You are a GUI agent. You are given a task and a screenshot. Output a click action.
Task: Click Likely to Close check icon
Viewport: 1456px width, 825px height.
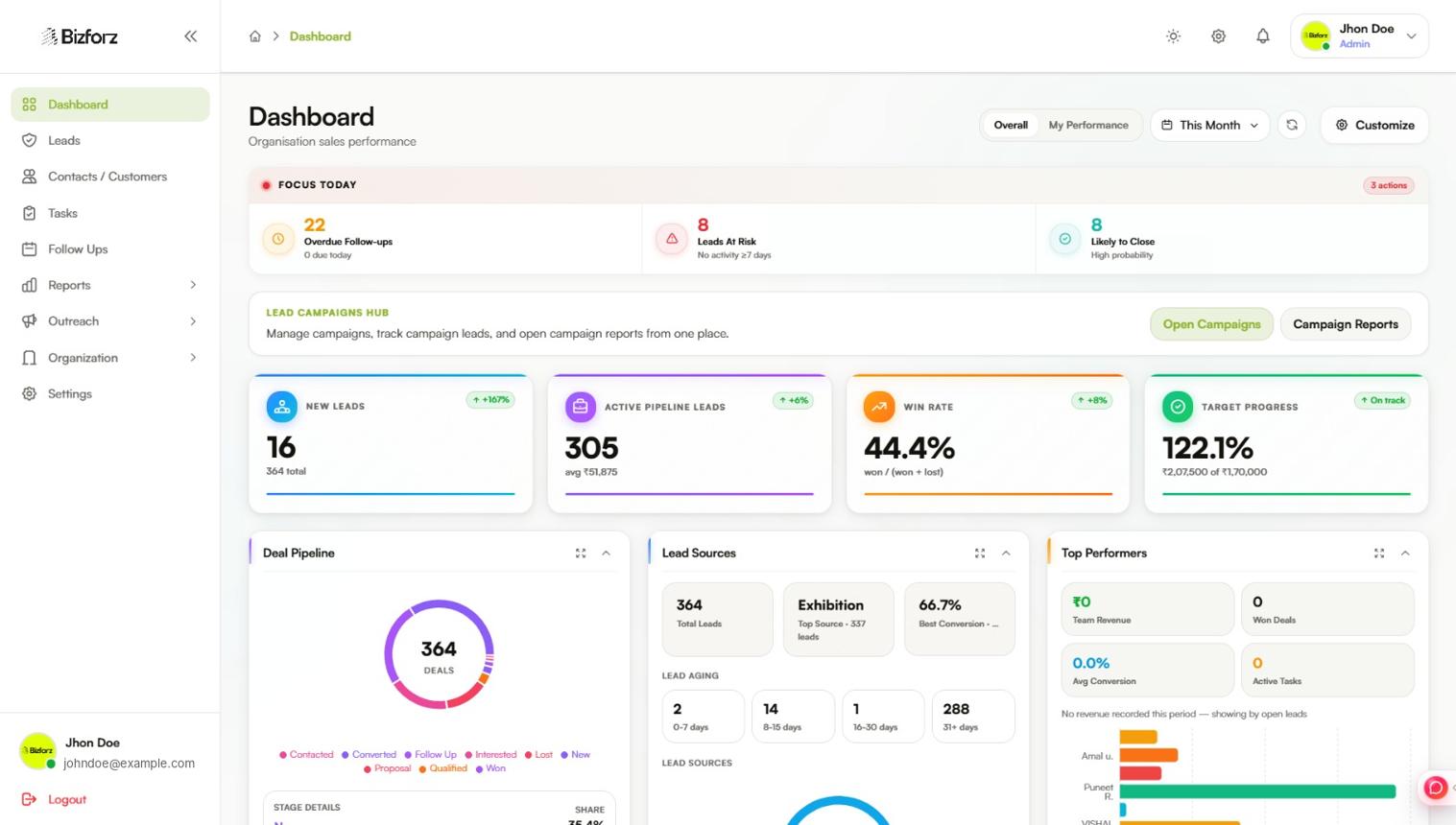coord(1064,239)
